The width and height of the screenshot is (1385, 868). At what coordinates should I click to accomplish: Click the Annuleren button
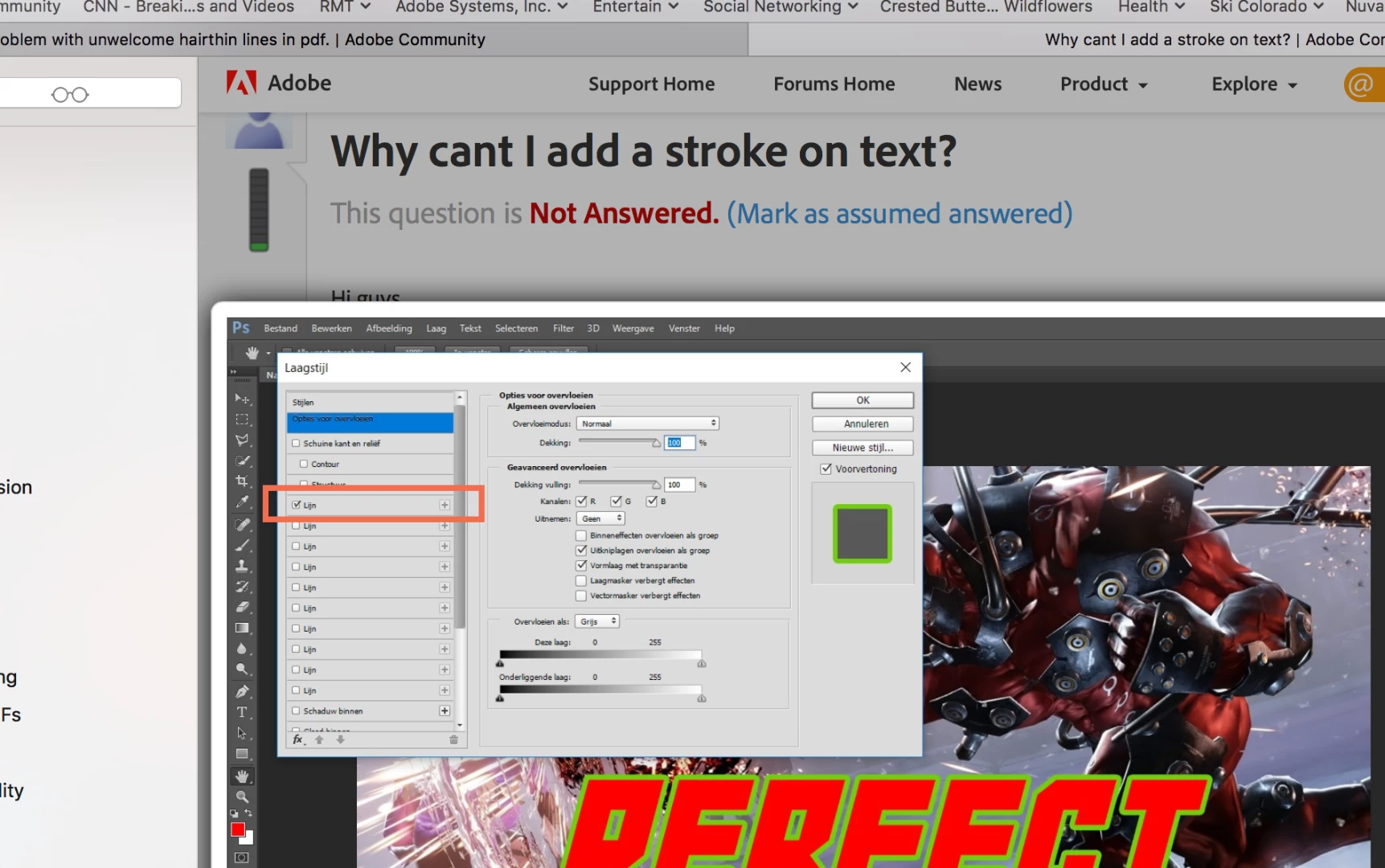click(x=863, y=424)
